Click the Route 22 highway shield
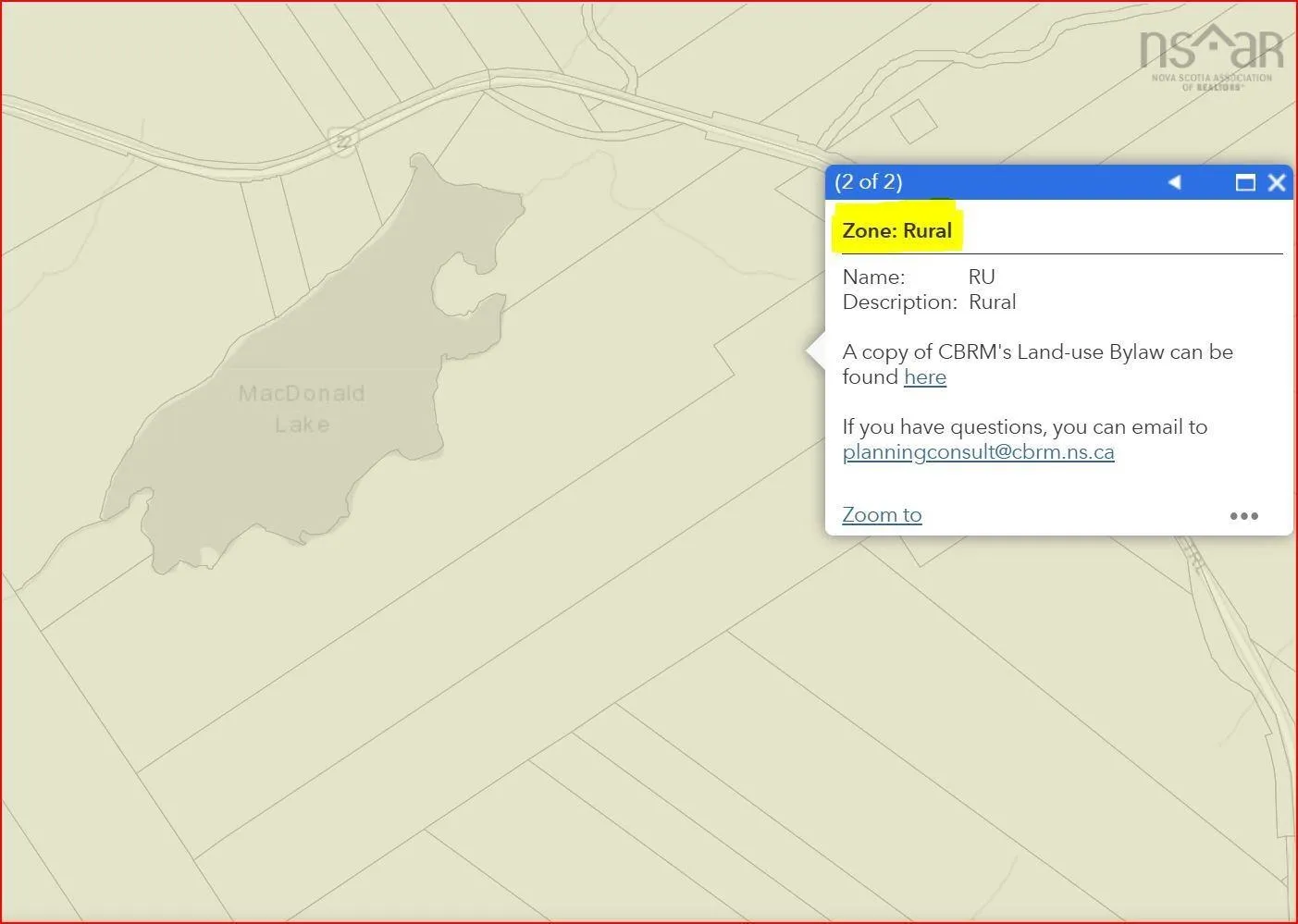This screenshot has height=924, width=1298. tap(343, 142)
